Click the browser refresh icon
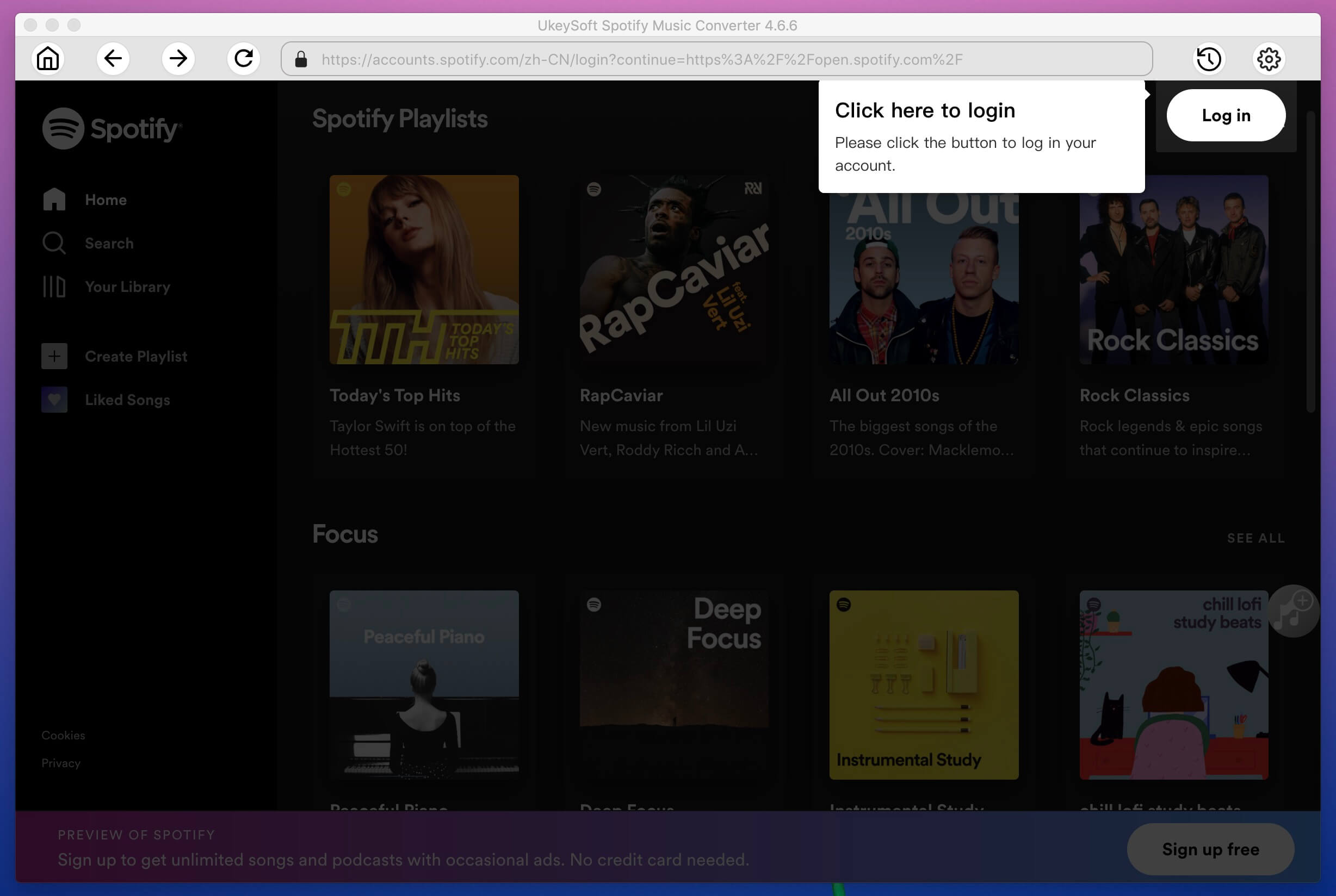 [243, 58]
